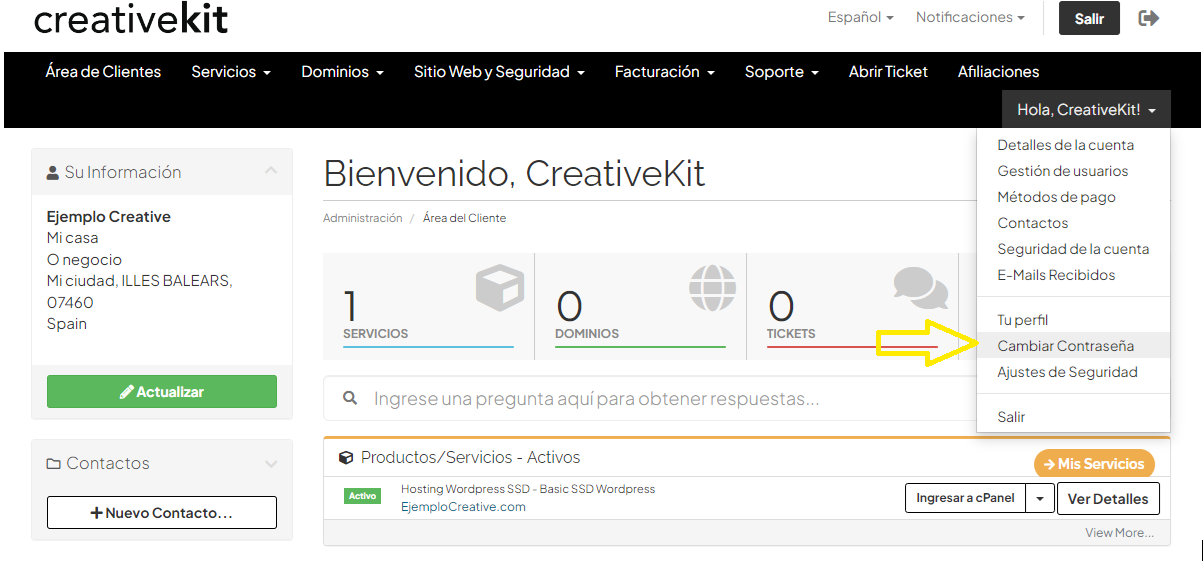Click the Nuevo Contacto button
Screen dimensions: 1203x564
[162, 513]
